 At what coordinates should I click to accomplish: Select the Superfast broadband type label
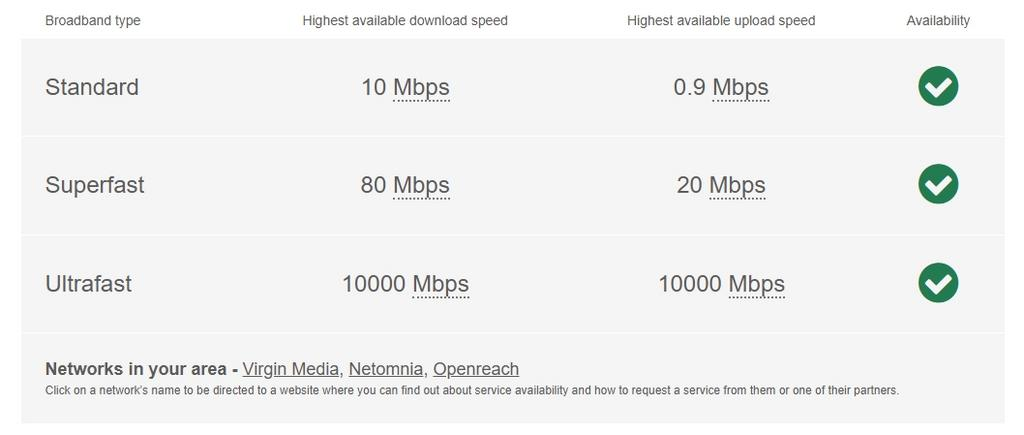[95, 185]
